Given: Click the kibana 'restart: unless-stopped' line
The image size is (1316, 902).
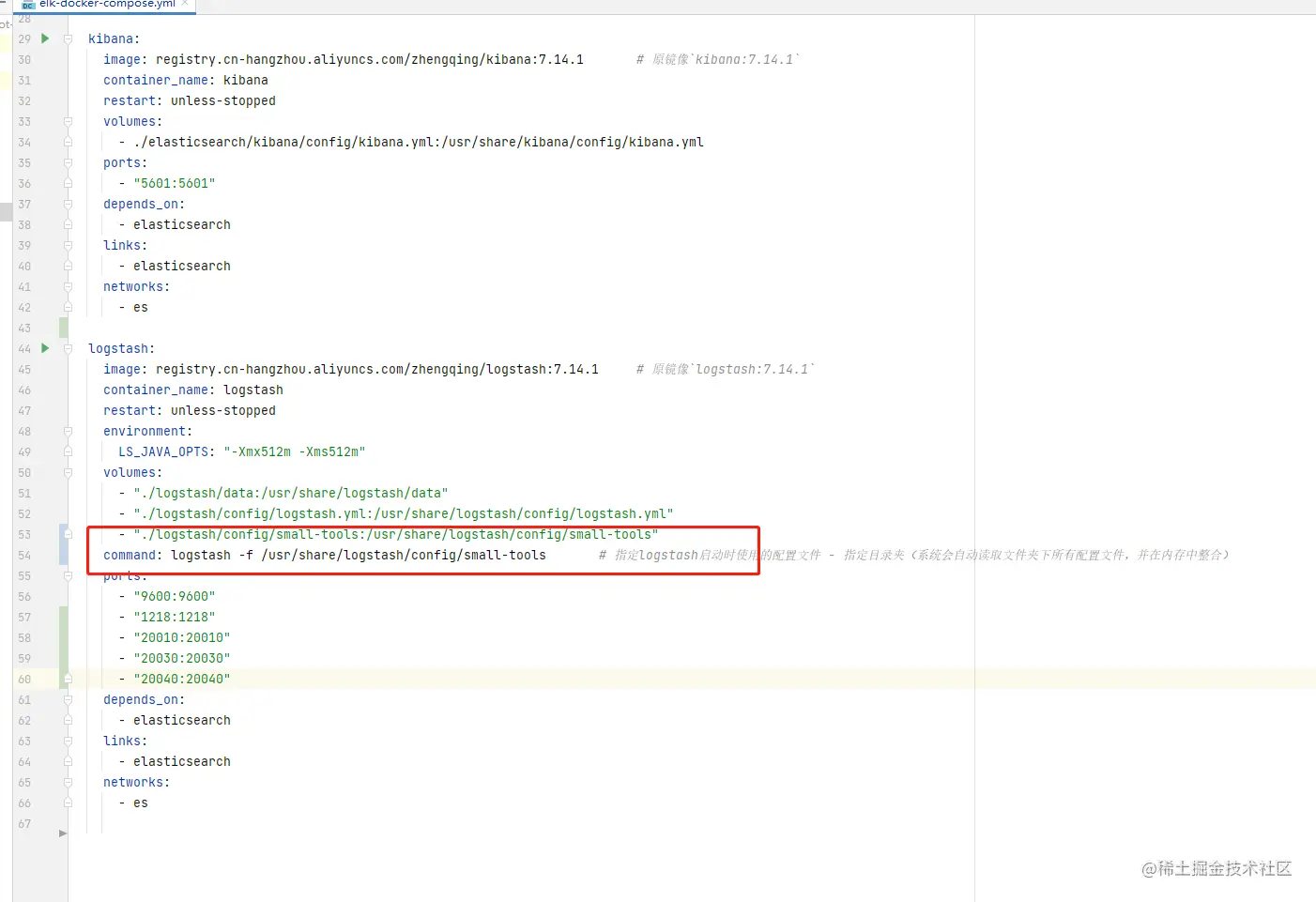Looking at the screenshot, I should 190,100.
